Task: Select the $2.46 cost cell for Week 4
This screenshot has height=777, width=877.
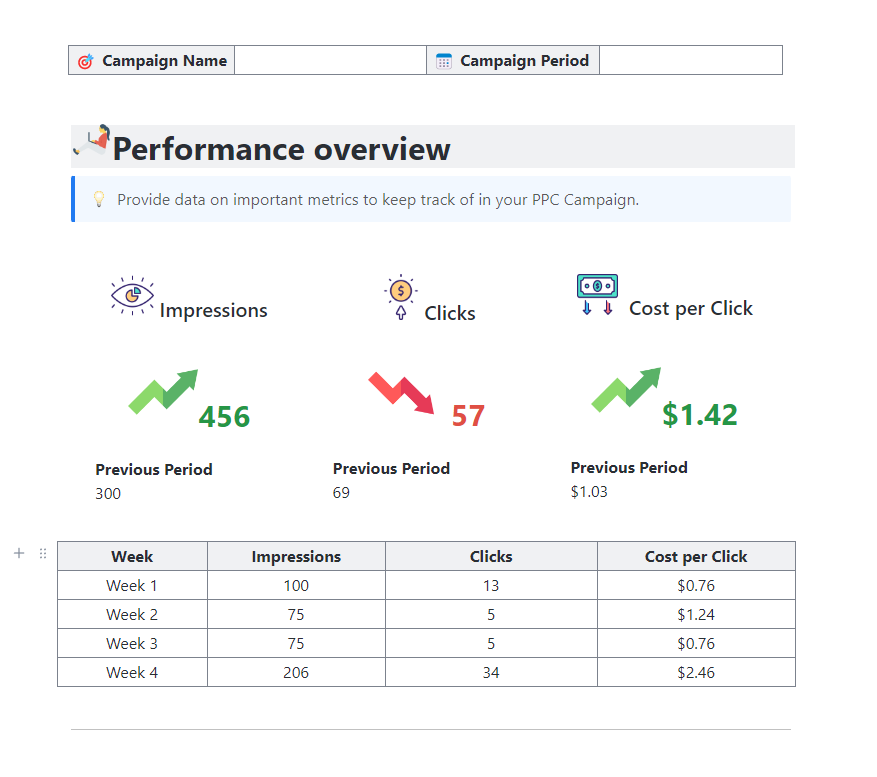Action: [696, 672]
